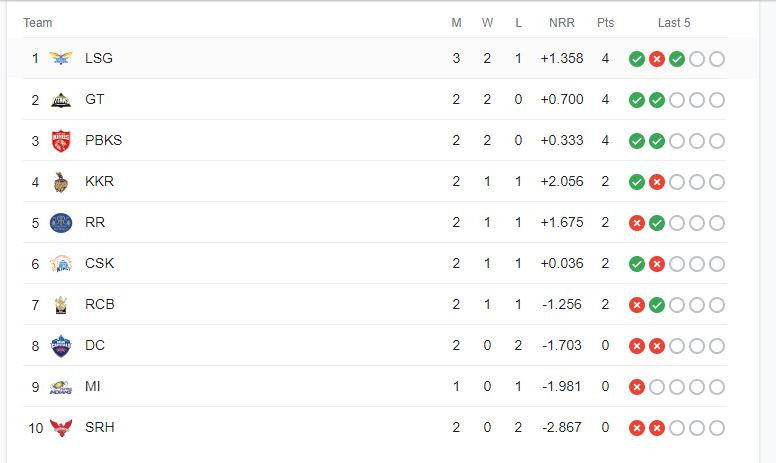Open the LSG team name link

pos(99,58)
